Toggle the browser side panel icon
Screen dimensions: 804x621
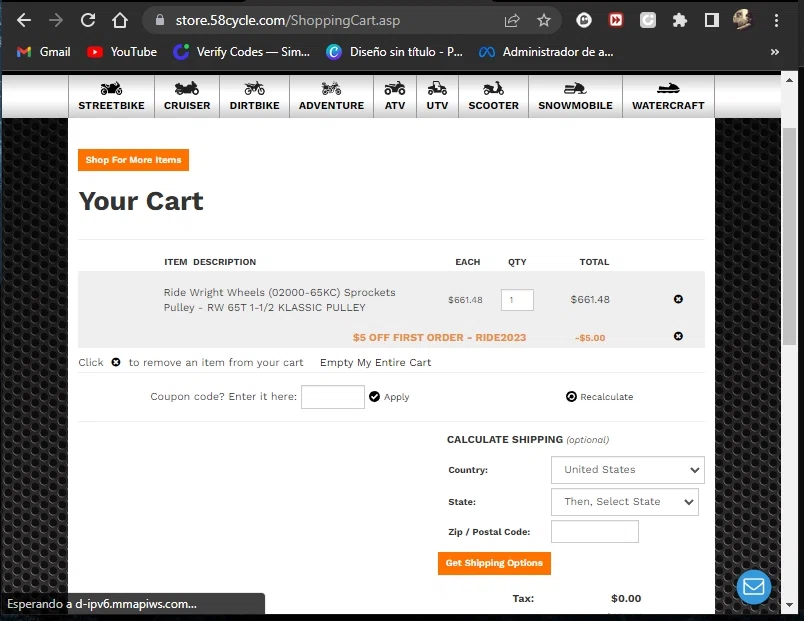click(712, 21)
